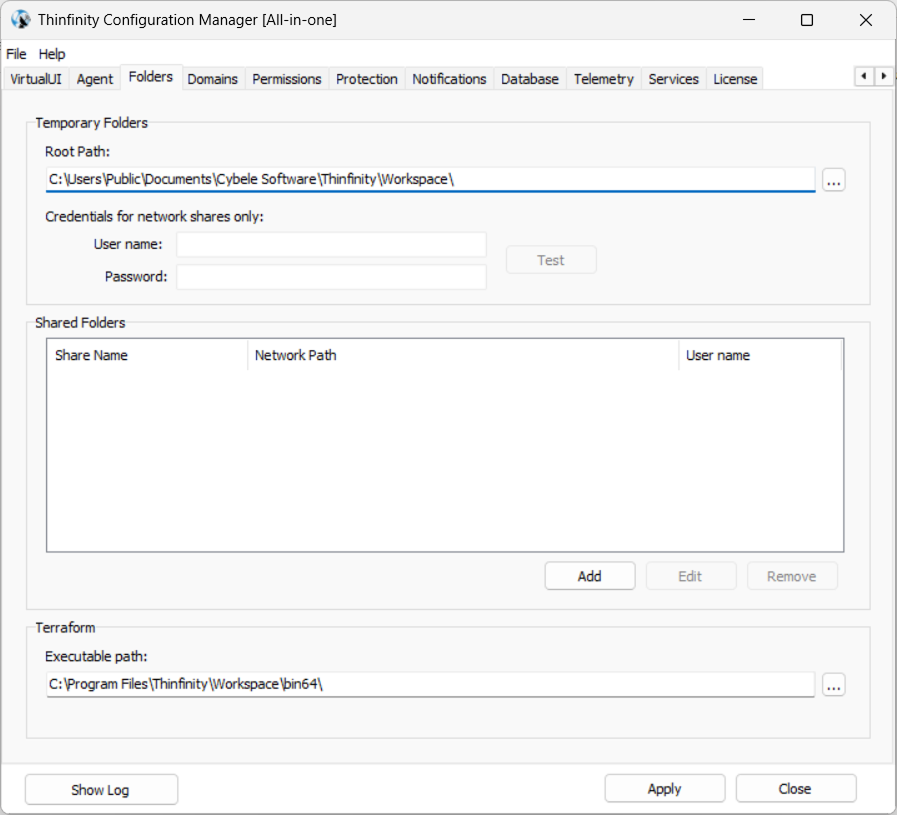The height and width of the screenshot is (815, 897).
Task: Browse for the Root Path folder
Action: pyautogui.click(x=834, y=180)
